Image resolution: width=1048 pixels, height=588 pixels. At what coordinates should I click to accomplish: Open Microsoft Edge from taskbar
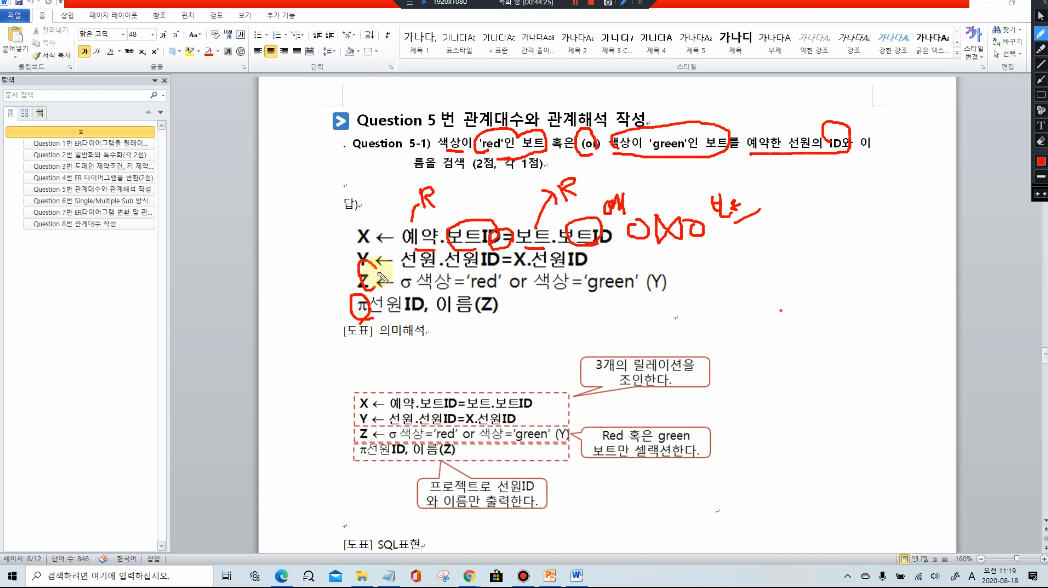pos(281,576)
